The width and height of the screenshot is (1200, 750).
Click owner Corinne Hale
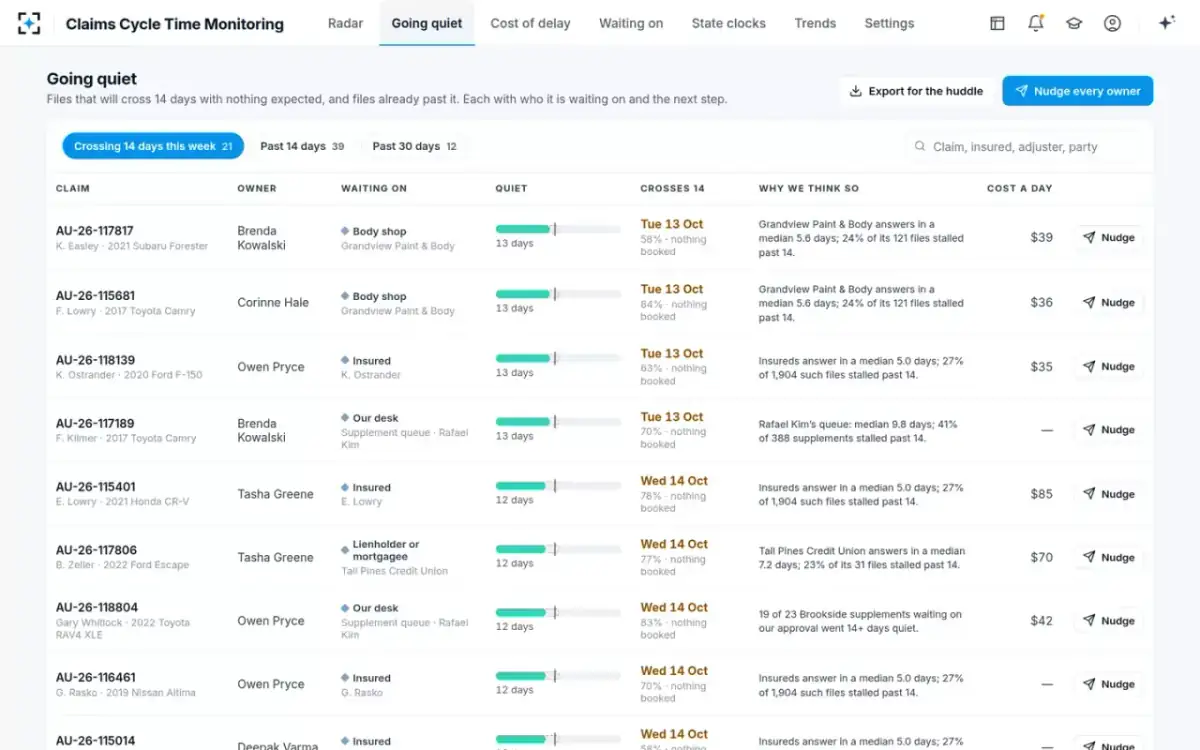point(273,302)
